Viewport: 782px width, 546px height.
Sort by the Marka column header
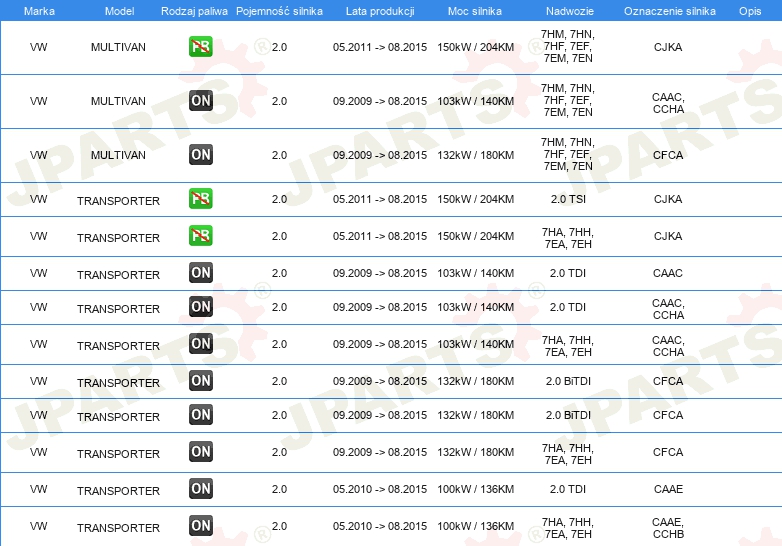click(x=39, y=10)
